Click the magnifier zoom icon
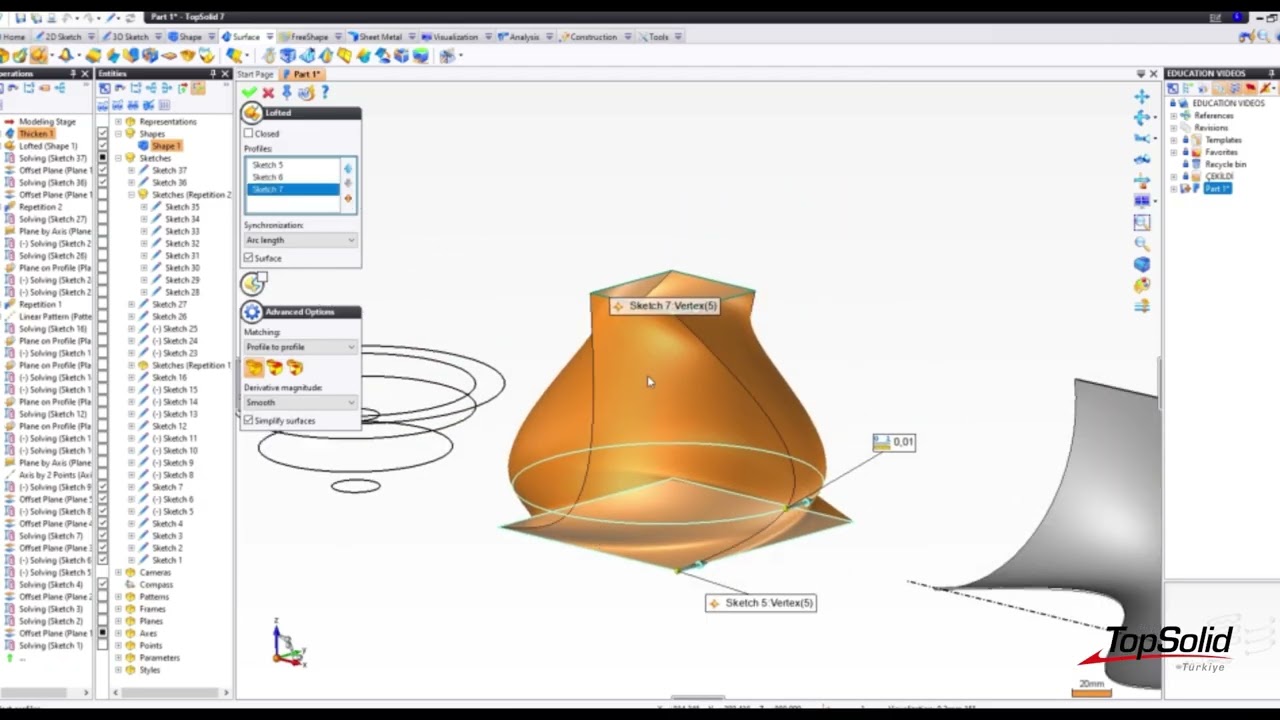The image size is (1280, 720). (x=1141, y=243)
